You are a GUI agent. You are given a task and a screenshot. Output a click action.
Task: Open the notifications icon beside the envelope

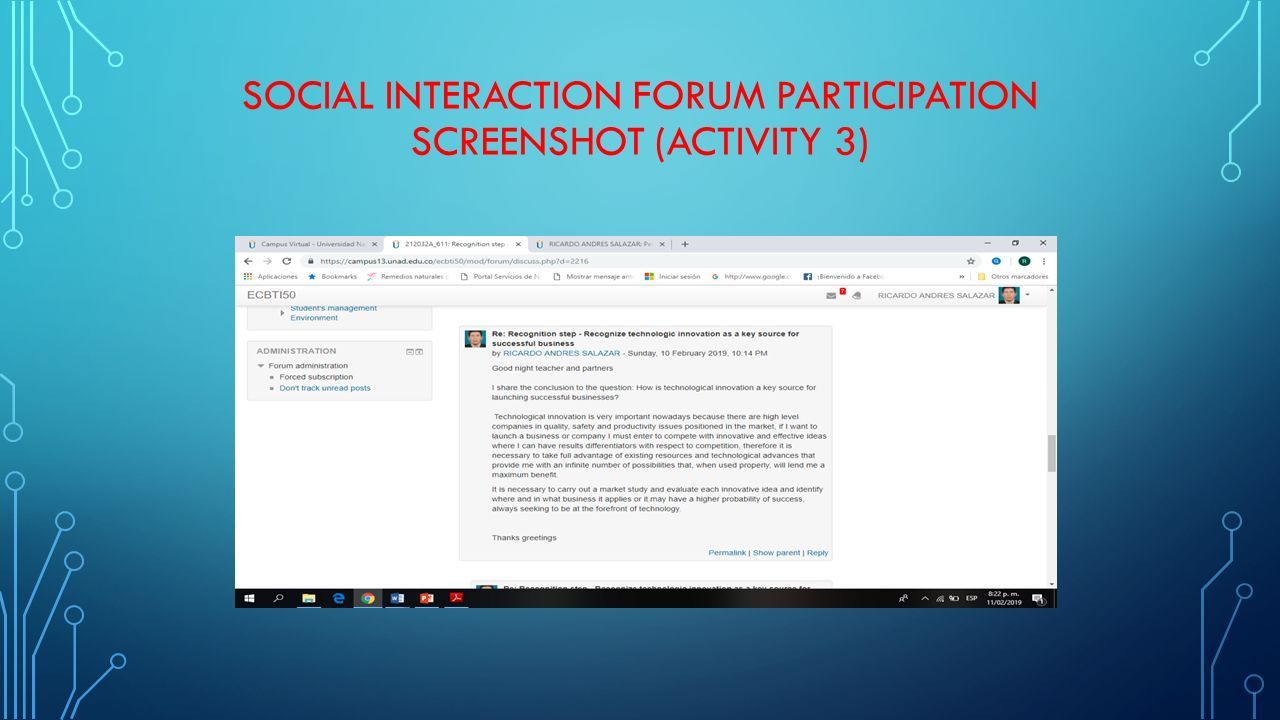click(x=856, y=296)
